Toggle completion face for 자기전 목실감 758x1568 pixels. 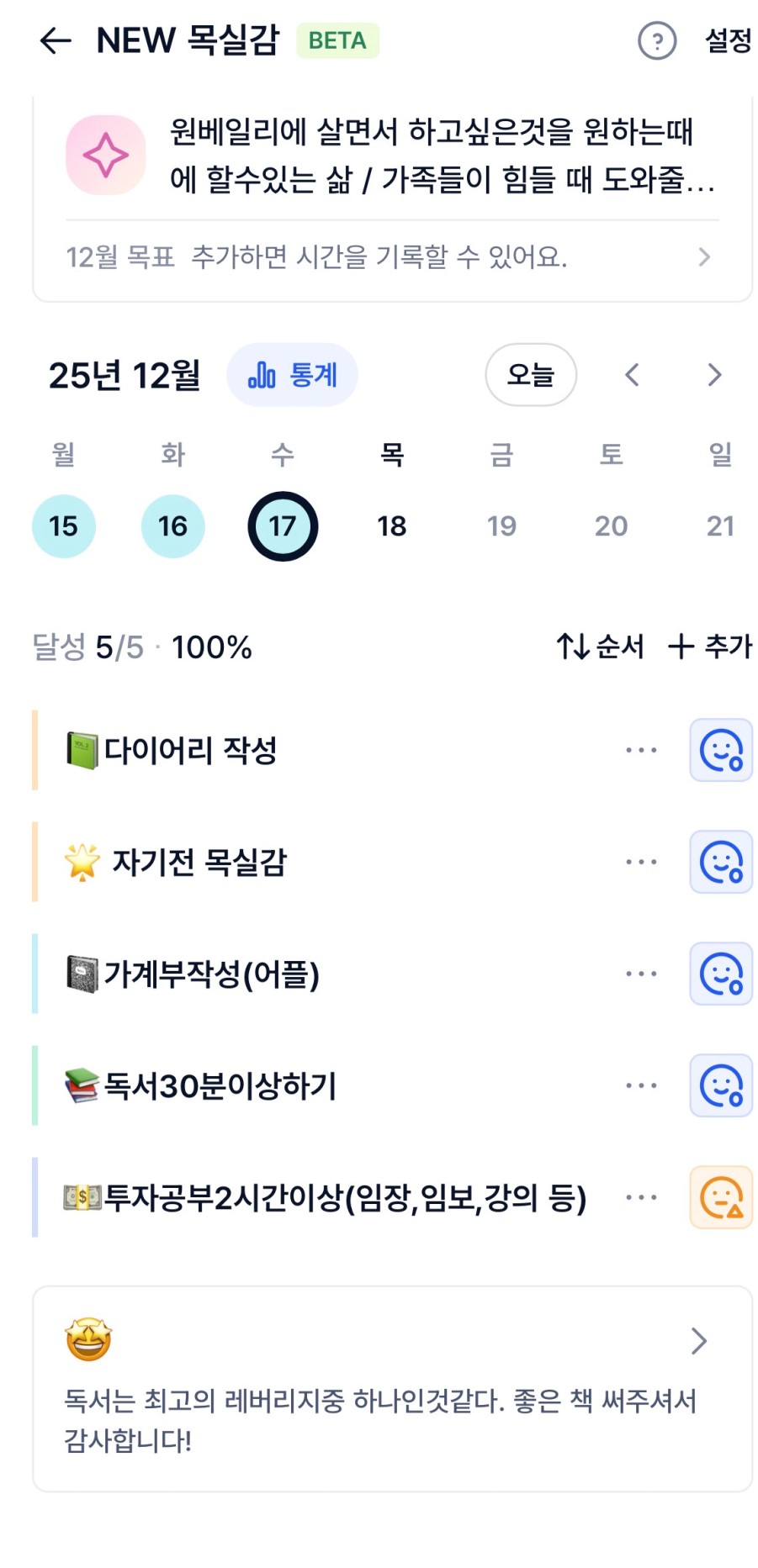tap(721, 862)
